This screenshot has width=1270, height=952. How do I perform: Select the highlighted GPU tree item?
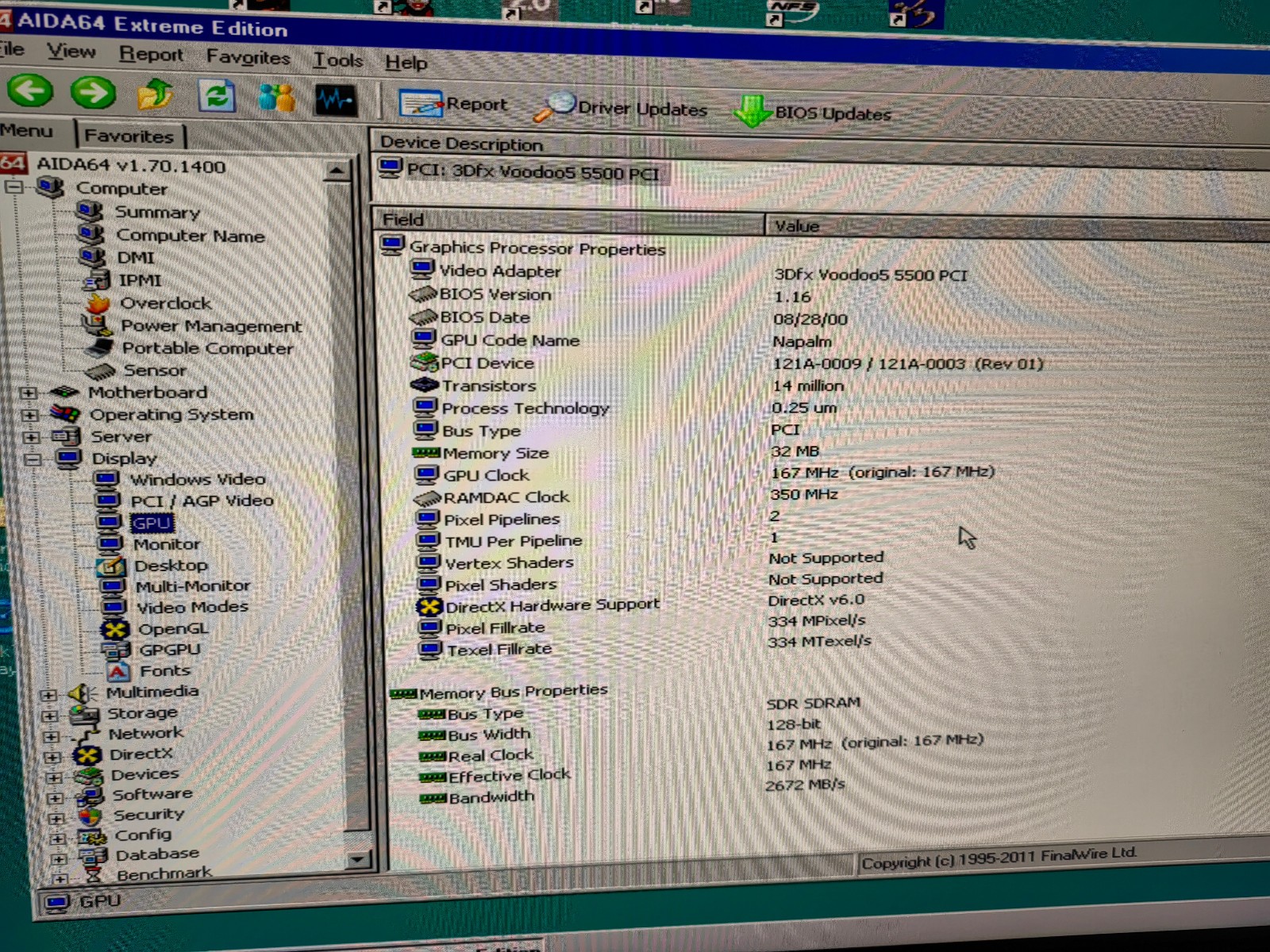152,523
